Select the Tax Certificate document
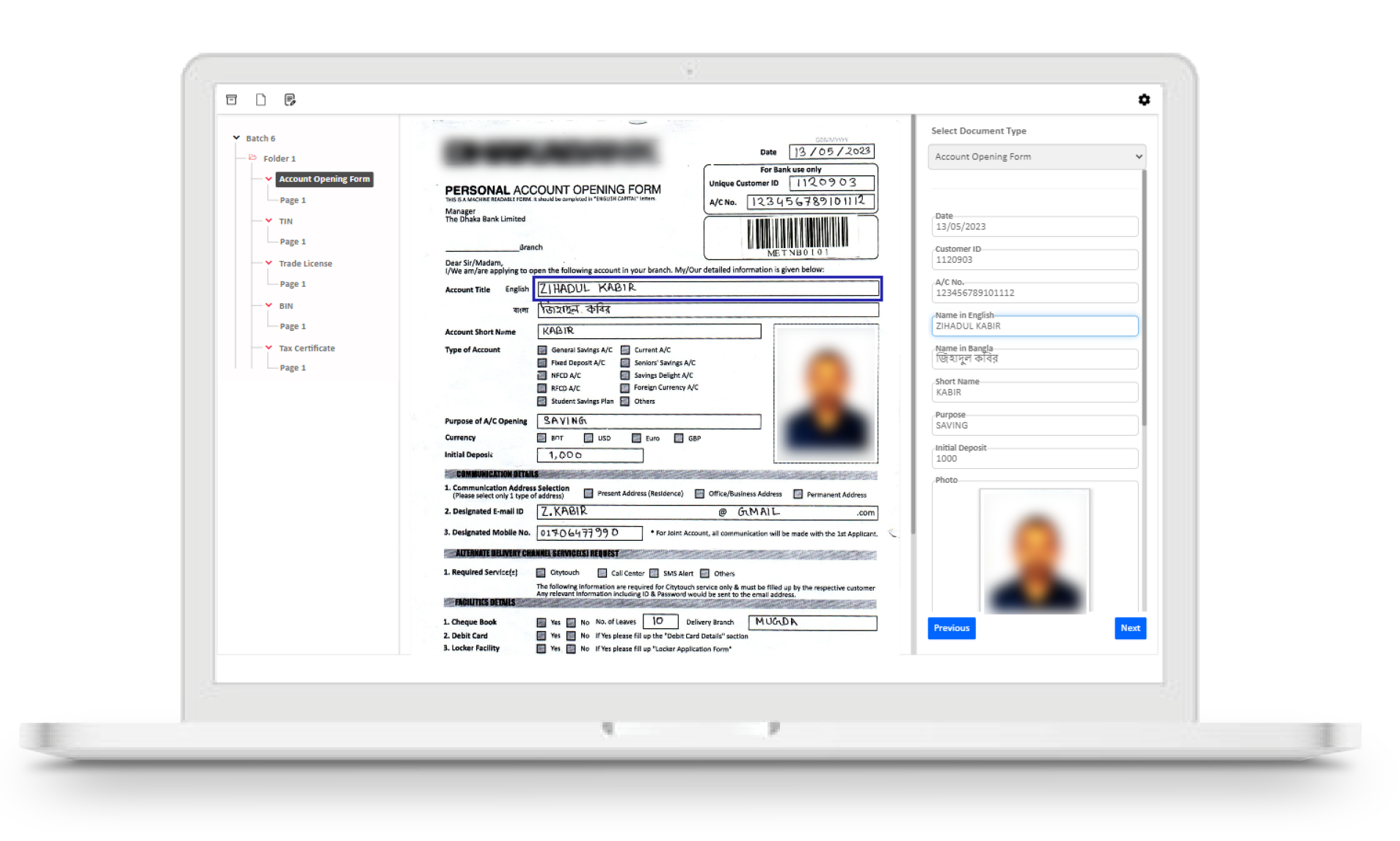The height and width of the screenshot is (841, 1400). click(307, 349)
